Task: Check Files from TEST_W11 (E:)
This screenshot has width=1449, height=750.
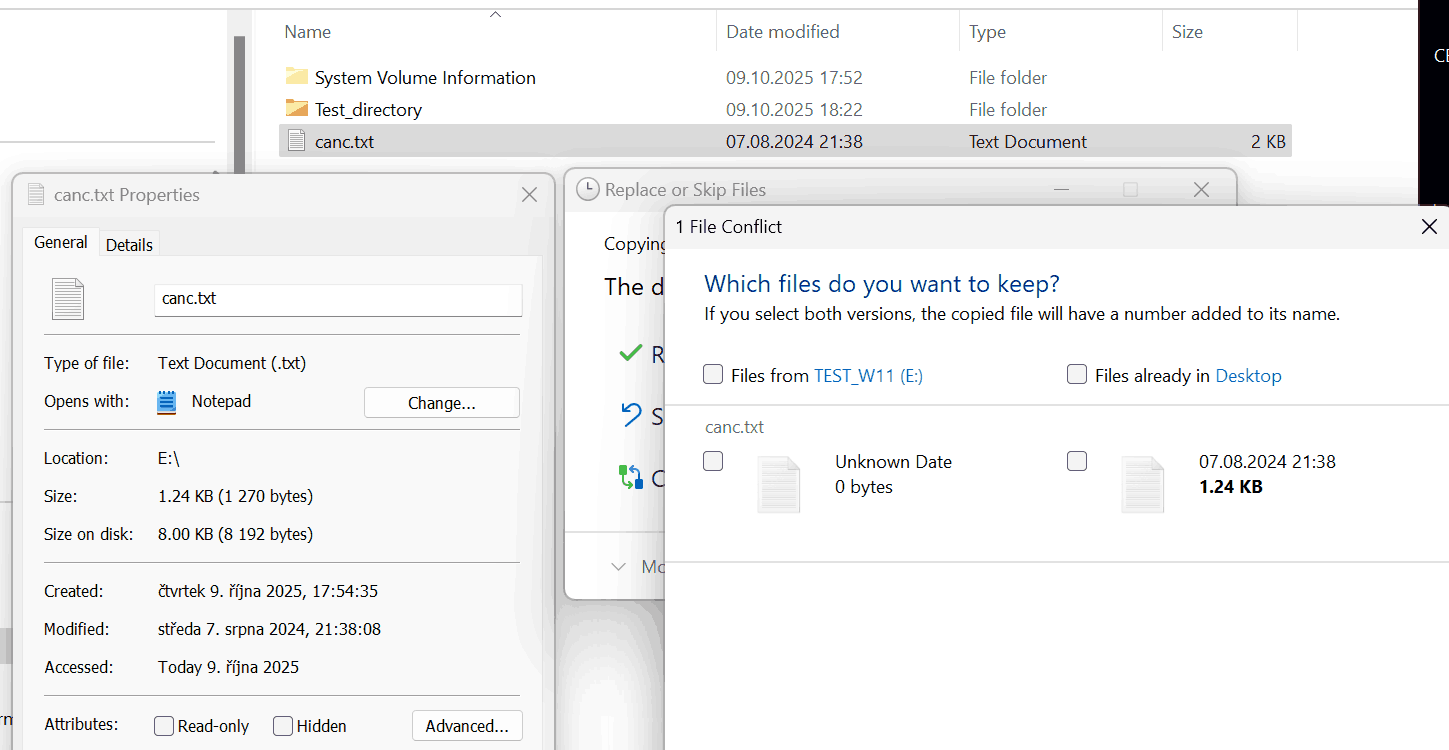Action: (x=713, y=374)
